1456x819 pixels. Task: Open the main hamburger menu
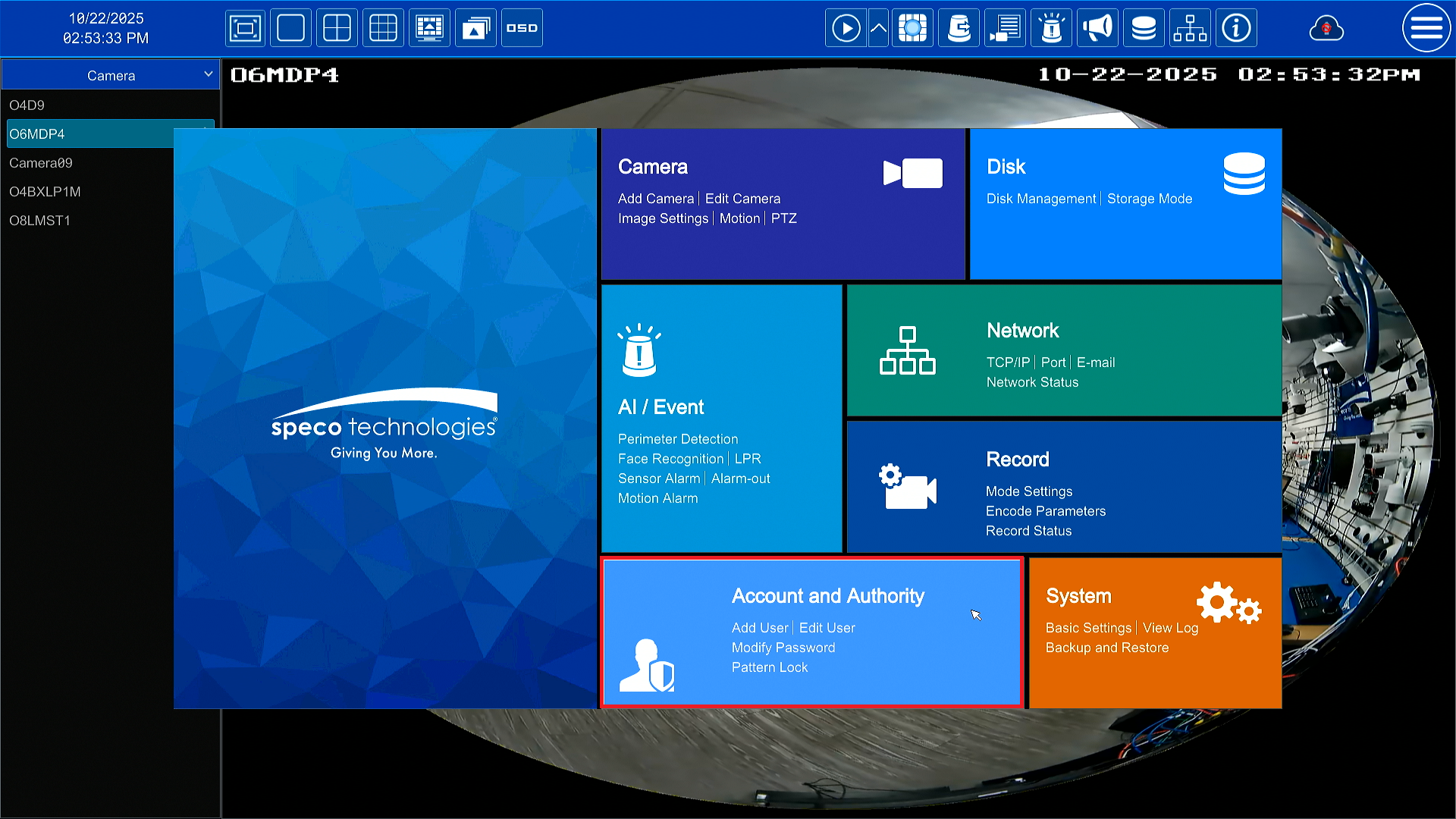tap(1426, 28)
